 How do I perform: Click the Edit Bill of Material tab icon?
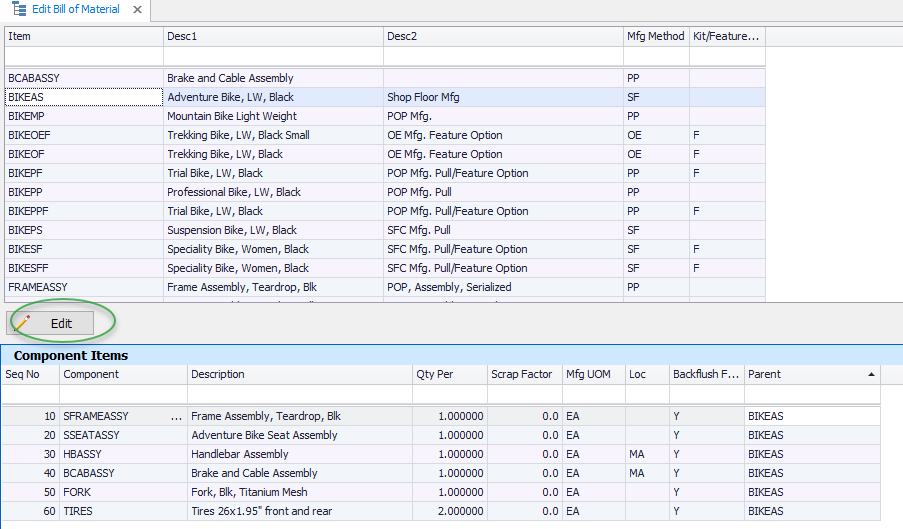19,9
